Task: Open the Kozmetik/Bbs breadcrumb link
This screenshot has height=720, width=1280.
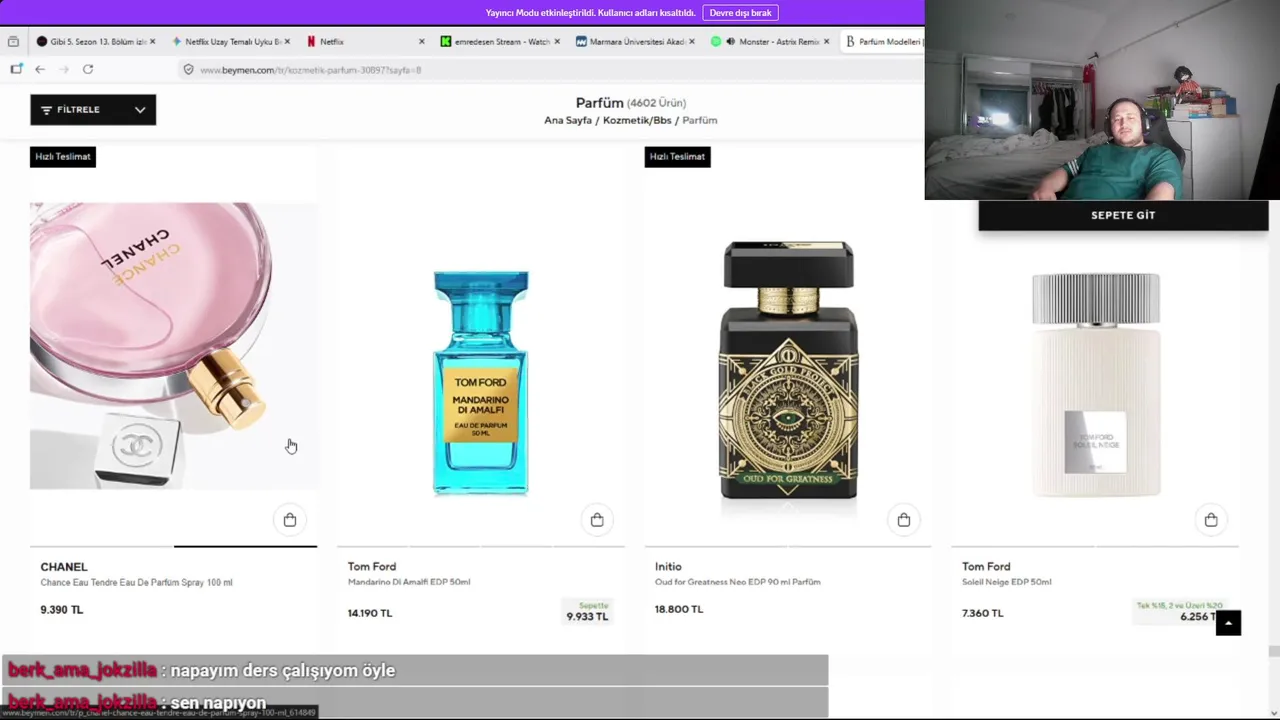Action: pos(637,120)
